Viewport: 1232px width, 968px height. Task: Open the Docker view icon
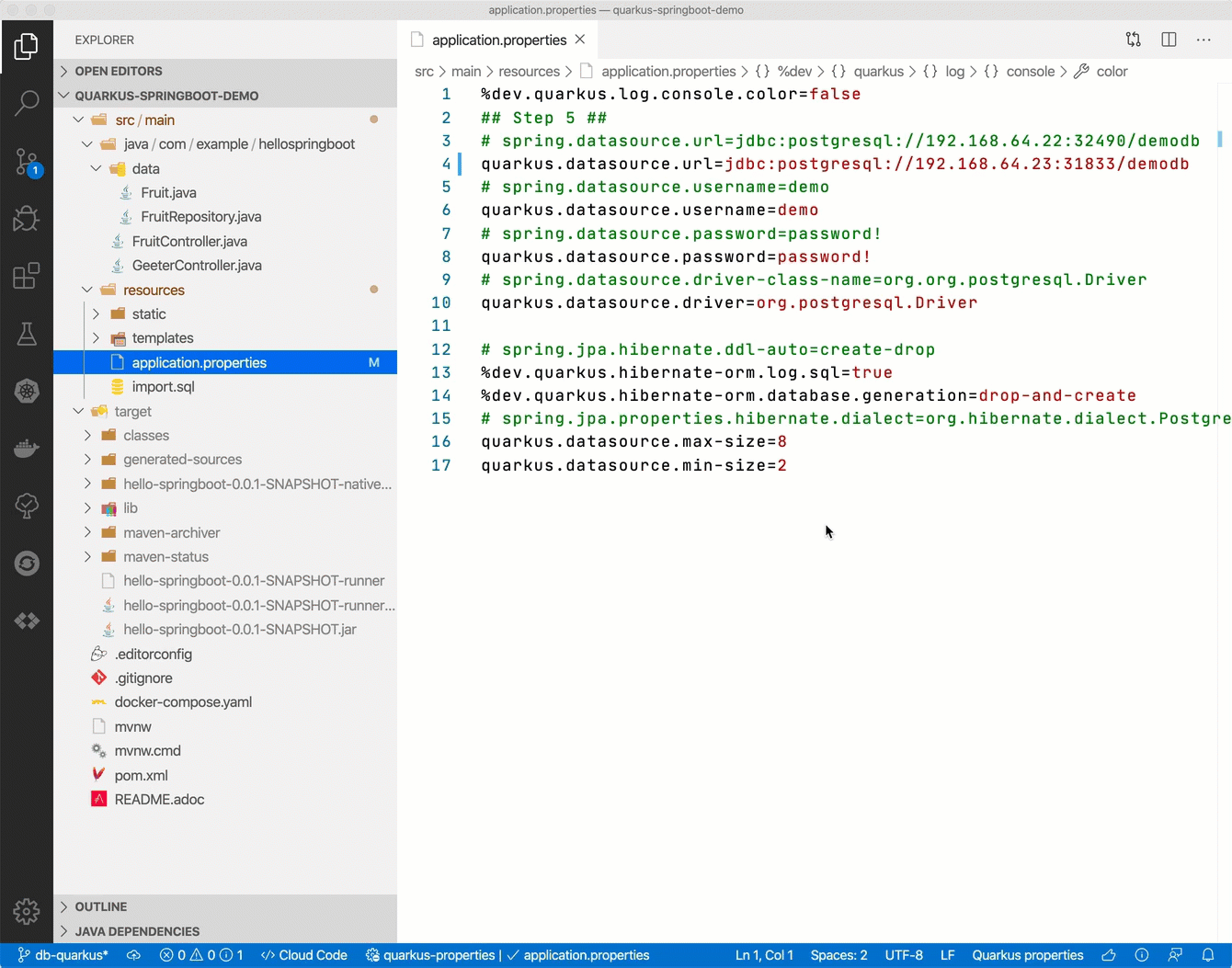point(27,449)
